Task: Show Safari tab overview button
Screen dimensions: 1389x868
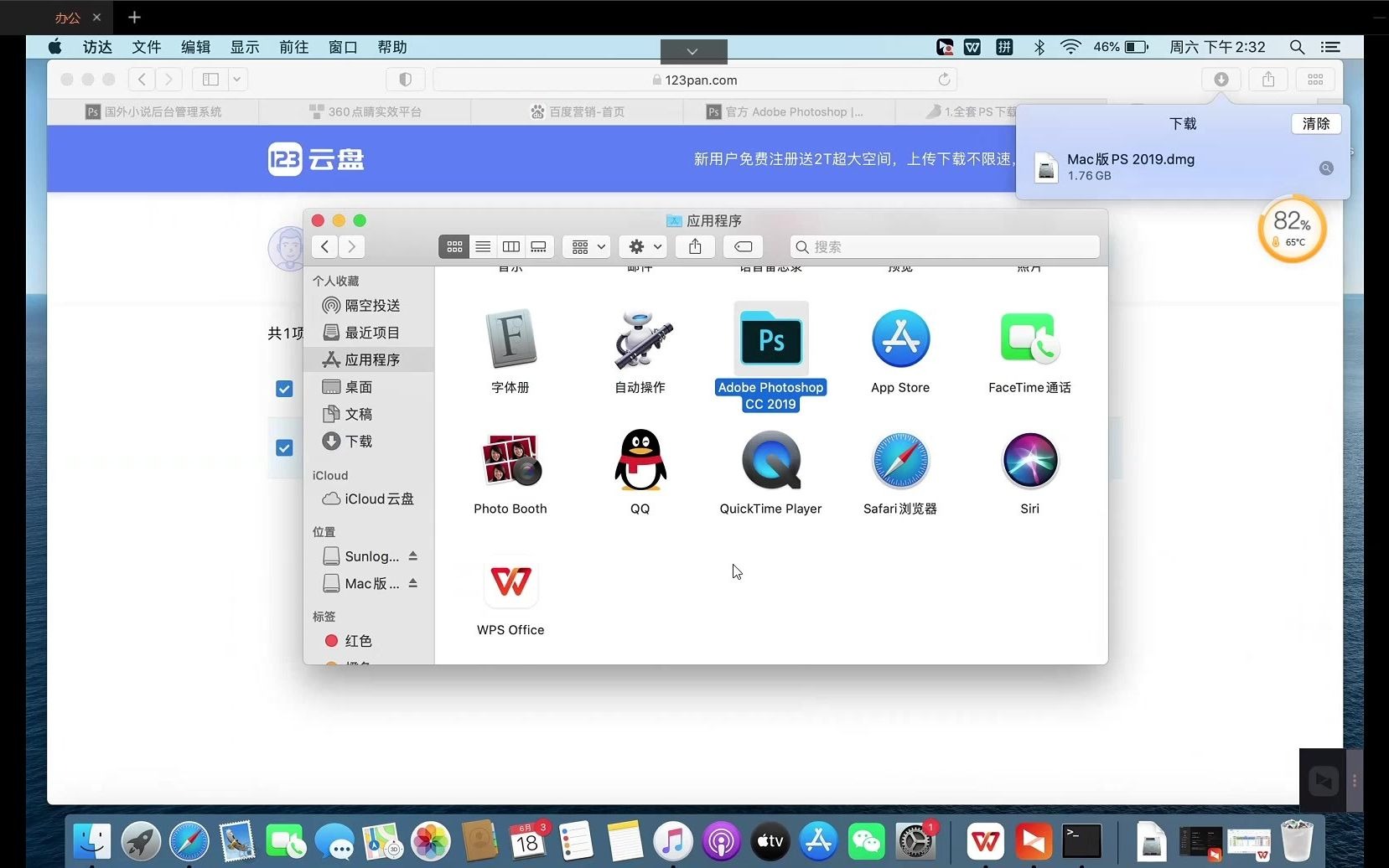Action: tap(1315, 80)
